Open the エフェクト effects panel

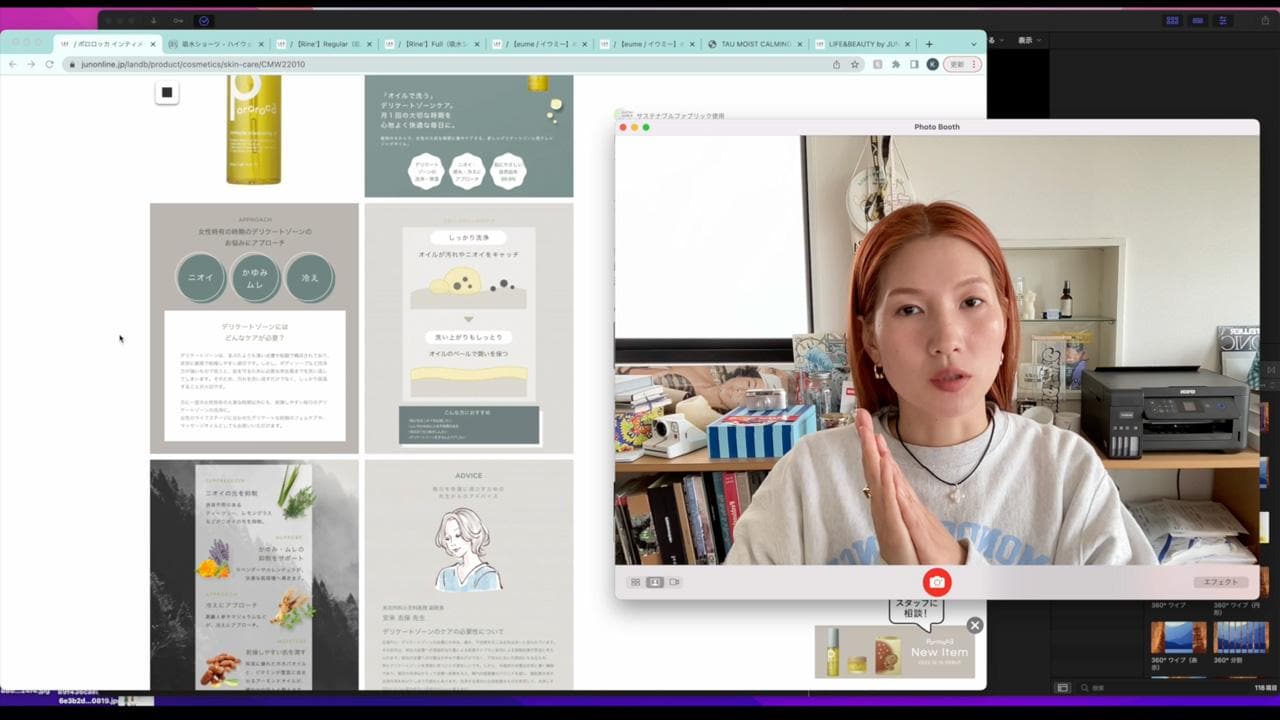[x=1220, y=582]
